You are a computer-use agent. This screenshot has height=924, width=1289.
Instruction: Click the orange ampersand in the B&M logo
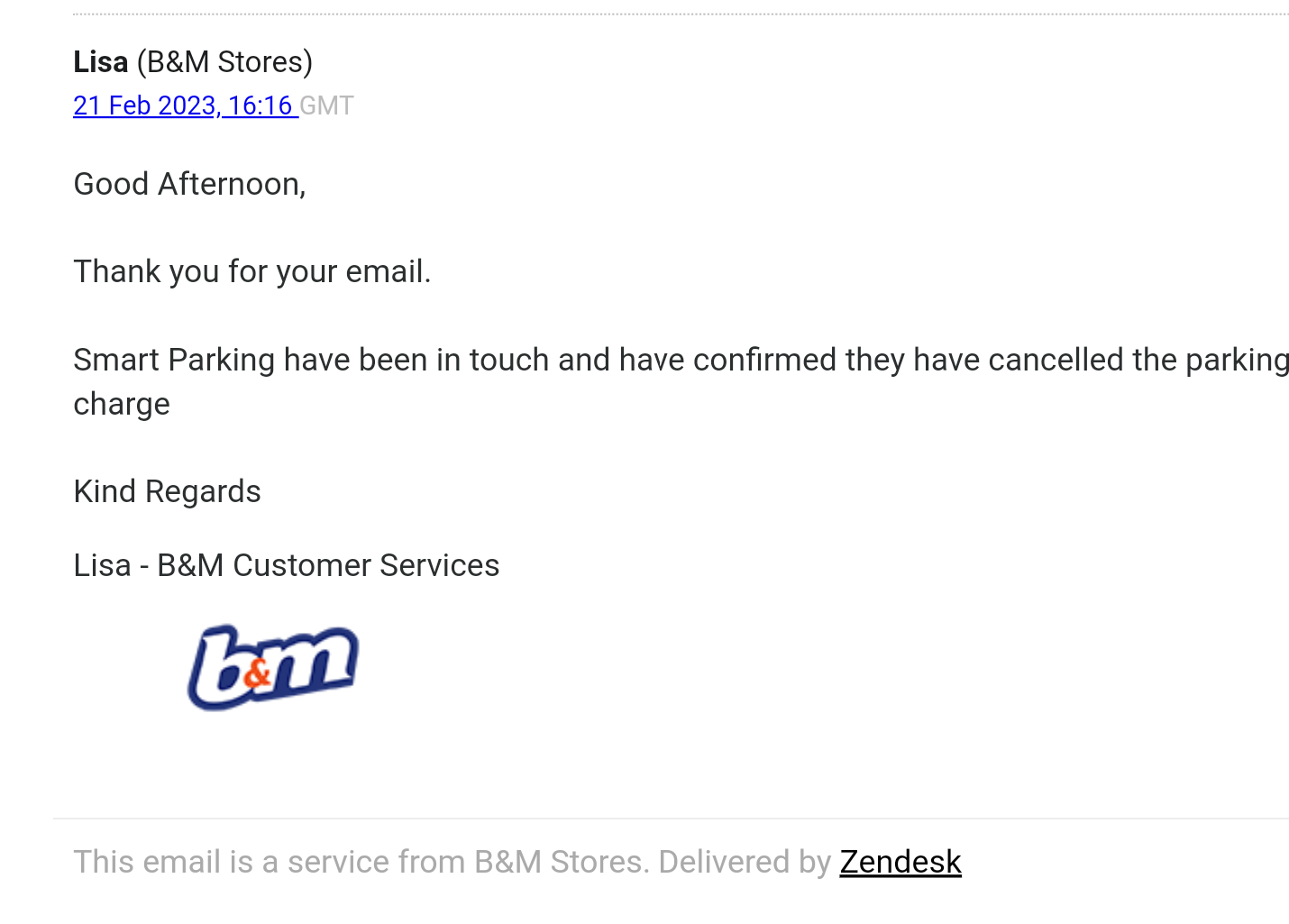click(257, 673)
